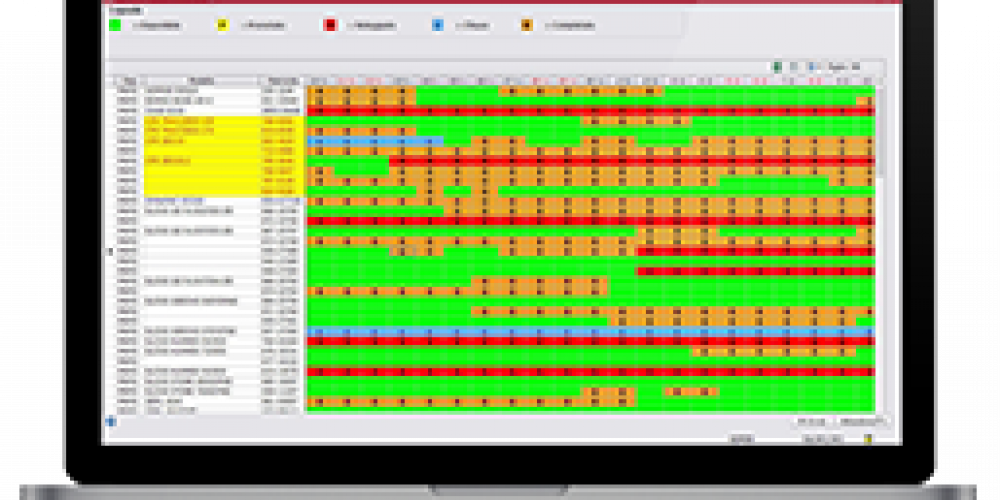
Task: Sort by the wide name column header
Action: pyautogui.click(x=199, y=80)
